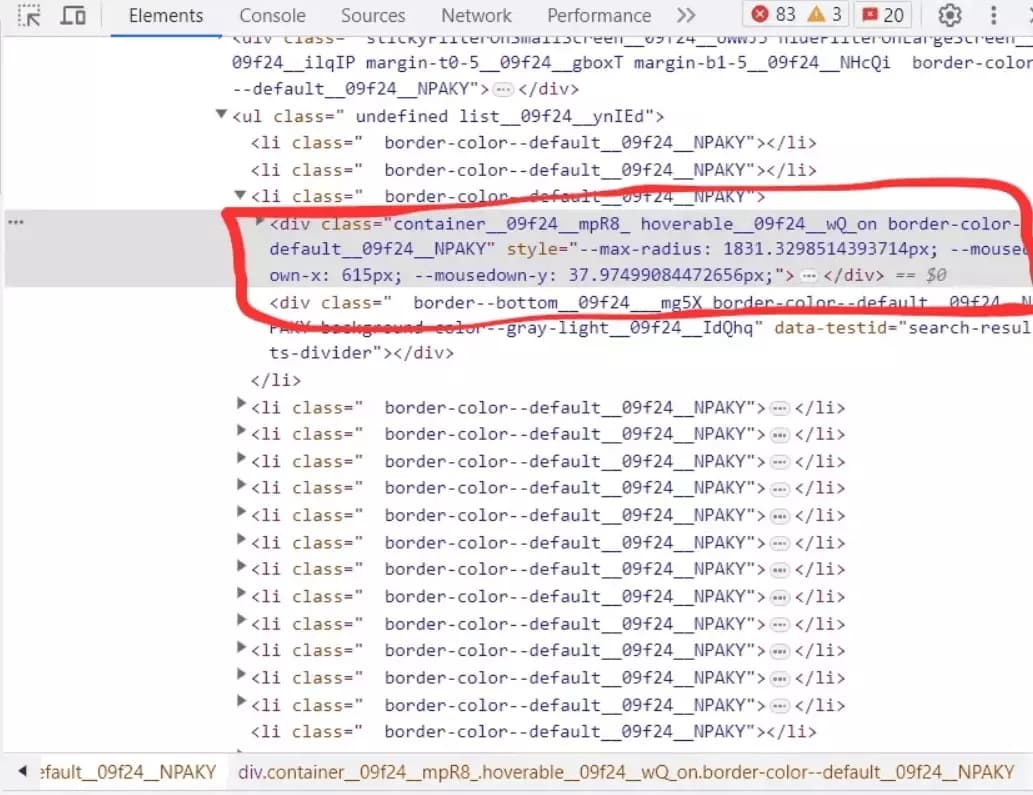Collapse the selected container div element
1033x795 pixels.
259,223
